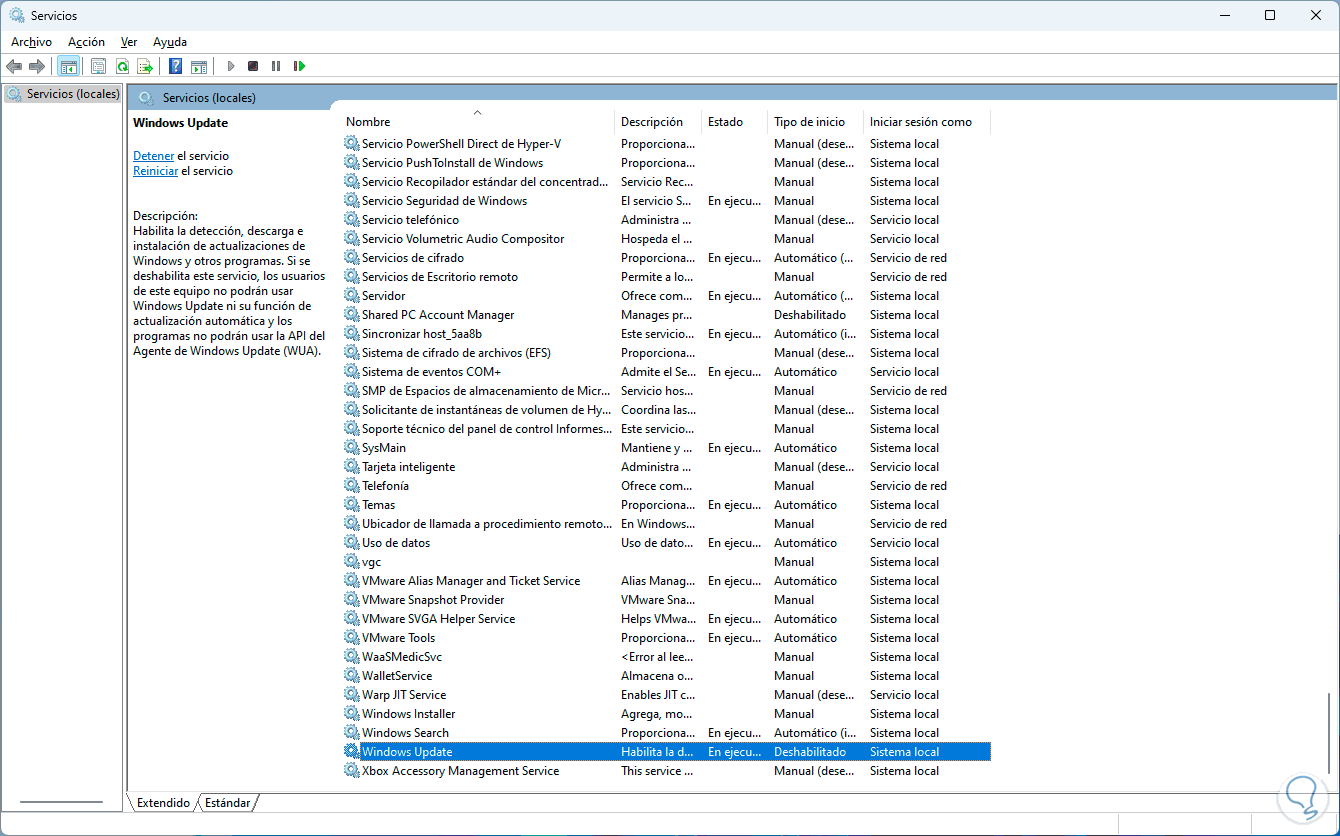Click the gear icon beside Windows Search
This screenshot has height=836, width=1340.
click(x=351, y=733)
